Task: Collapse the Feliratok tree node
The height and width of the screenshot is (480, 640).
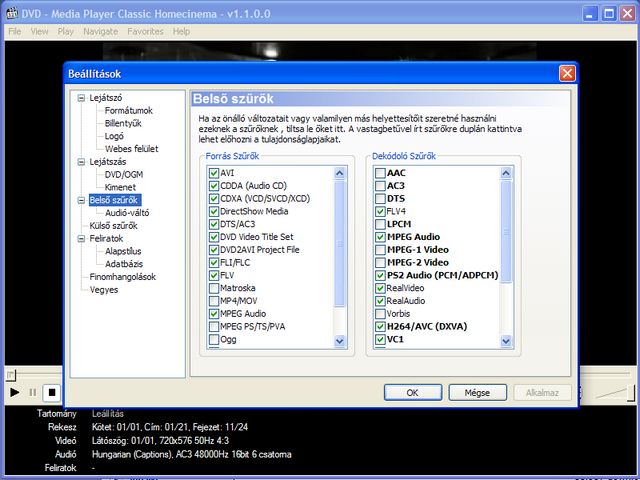Action: point(81,239)
